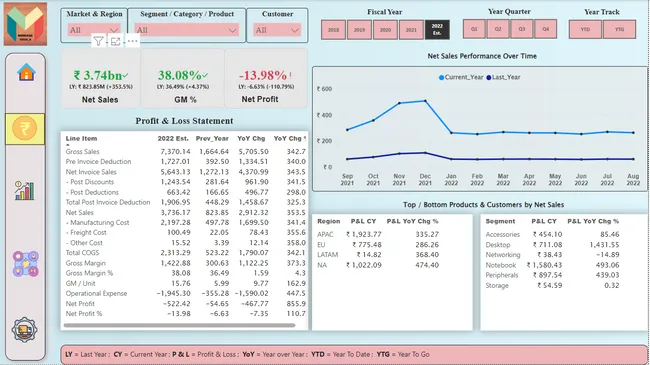Screen dimensions: 650x365
Task: Filter by quarter Q1
Action: 474,29
